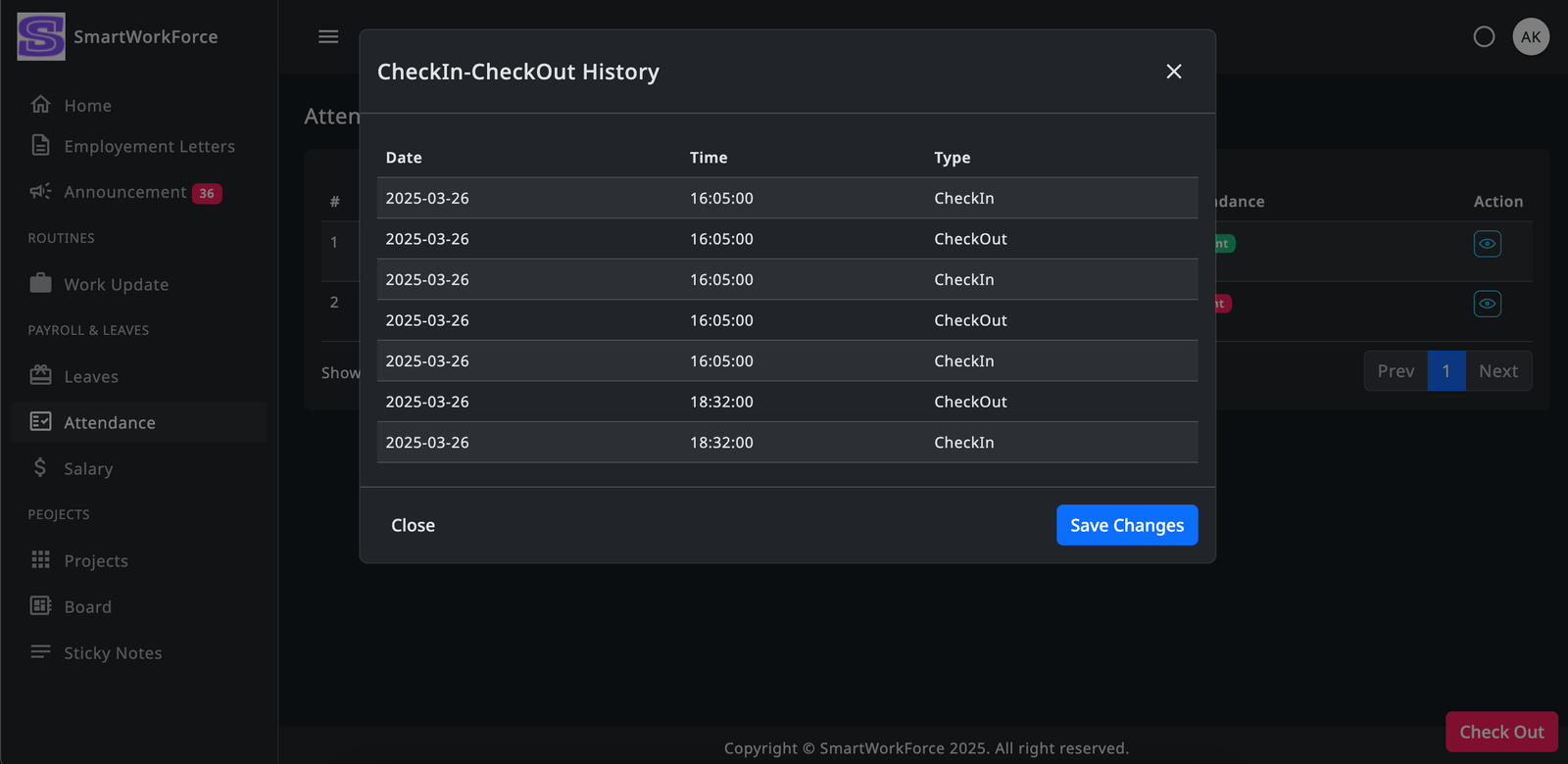The image size is (1568, 764).
Task: Click the Salary dollar sign icon
Action: tap(40, 468)
